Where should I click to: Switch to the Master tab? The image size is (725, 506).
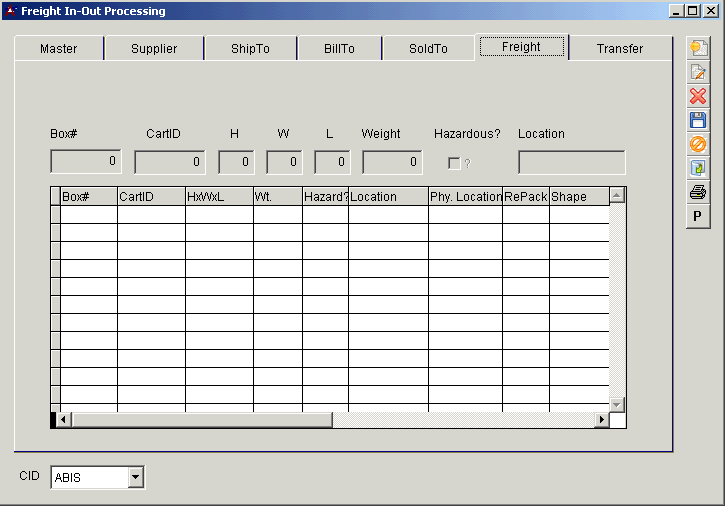point(58,48)
